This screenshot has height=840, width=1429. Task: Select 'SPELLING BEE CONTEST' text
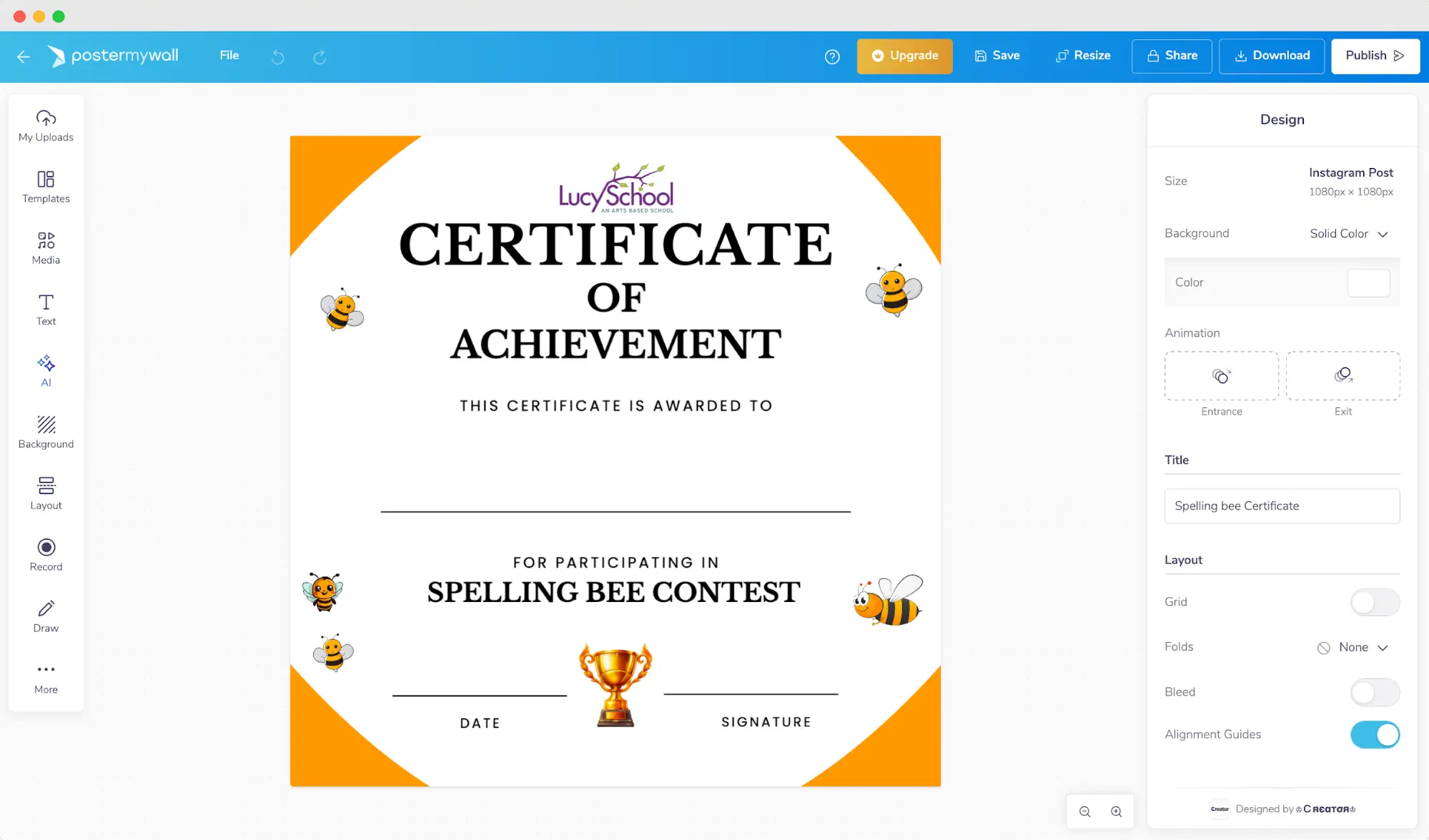point(613,592)
